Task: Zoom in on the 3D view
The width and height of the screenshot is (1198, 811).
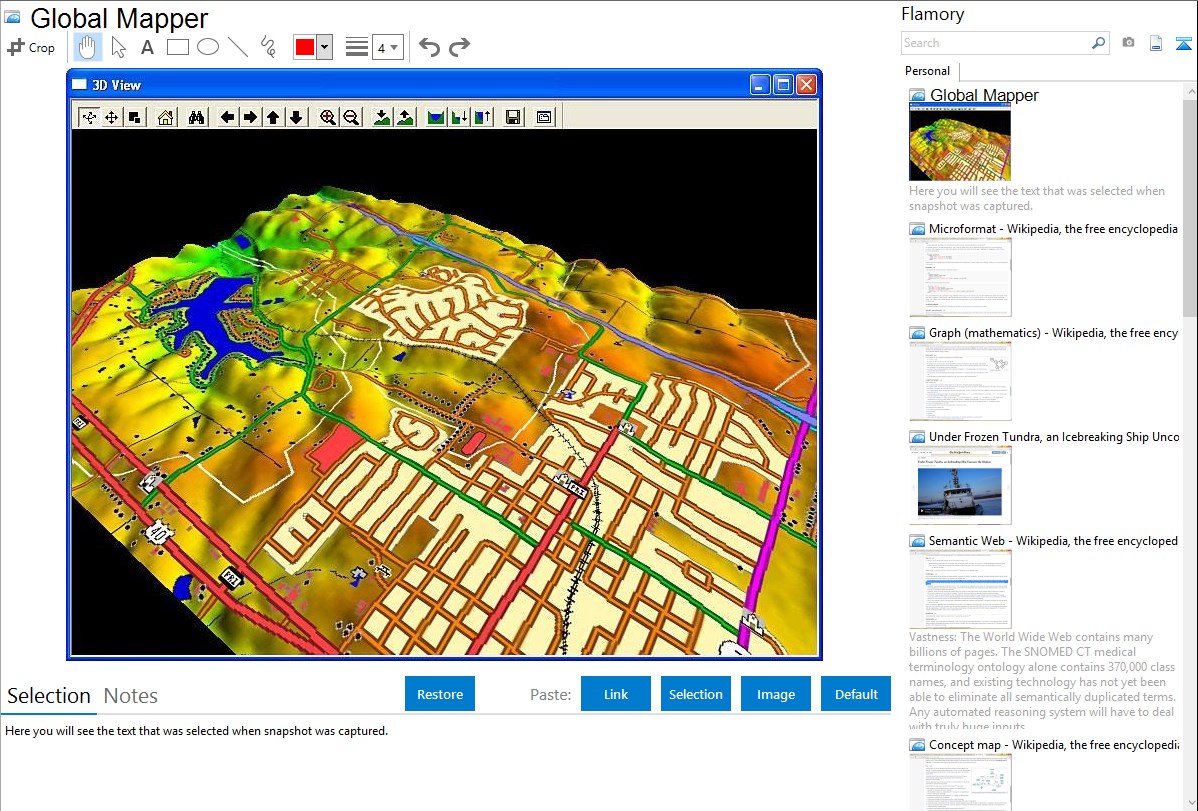Action: click(x=328, y=117)
